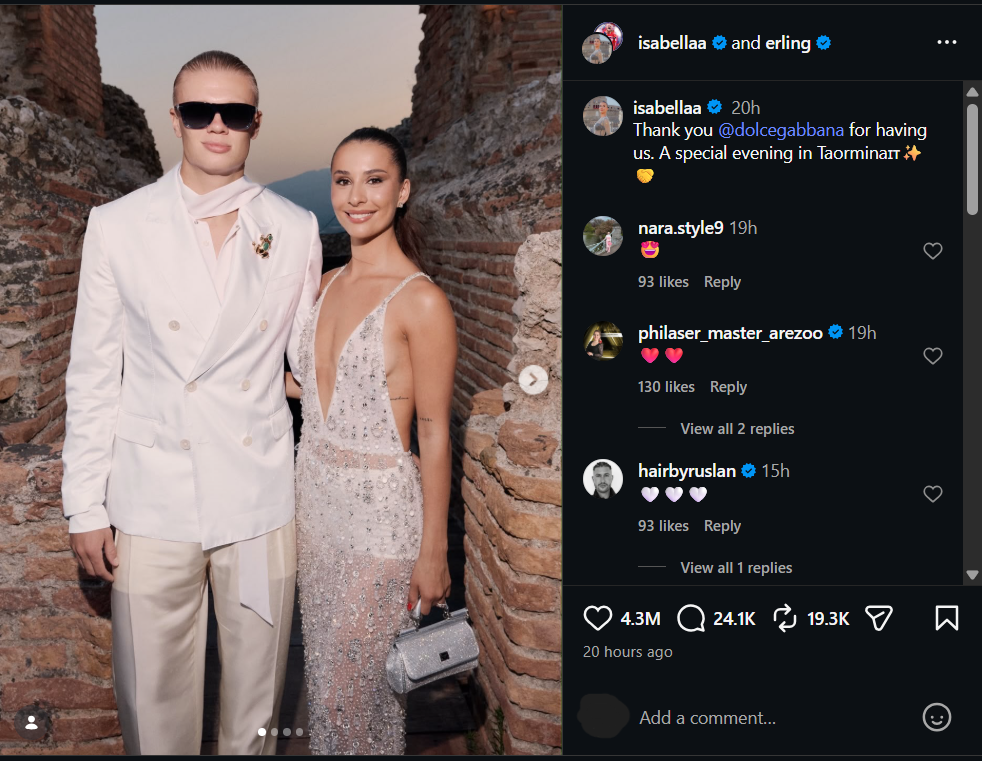Screen dimensions: 982x761
Task: Show tagged people icon on photo
Action: click(31, 723)
